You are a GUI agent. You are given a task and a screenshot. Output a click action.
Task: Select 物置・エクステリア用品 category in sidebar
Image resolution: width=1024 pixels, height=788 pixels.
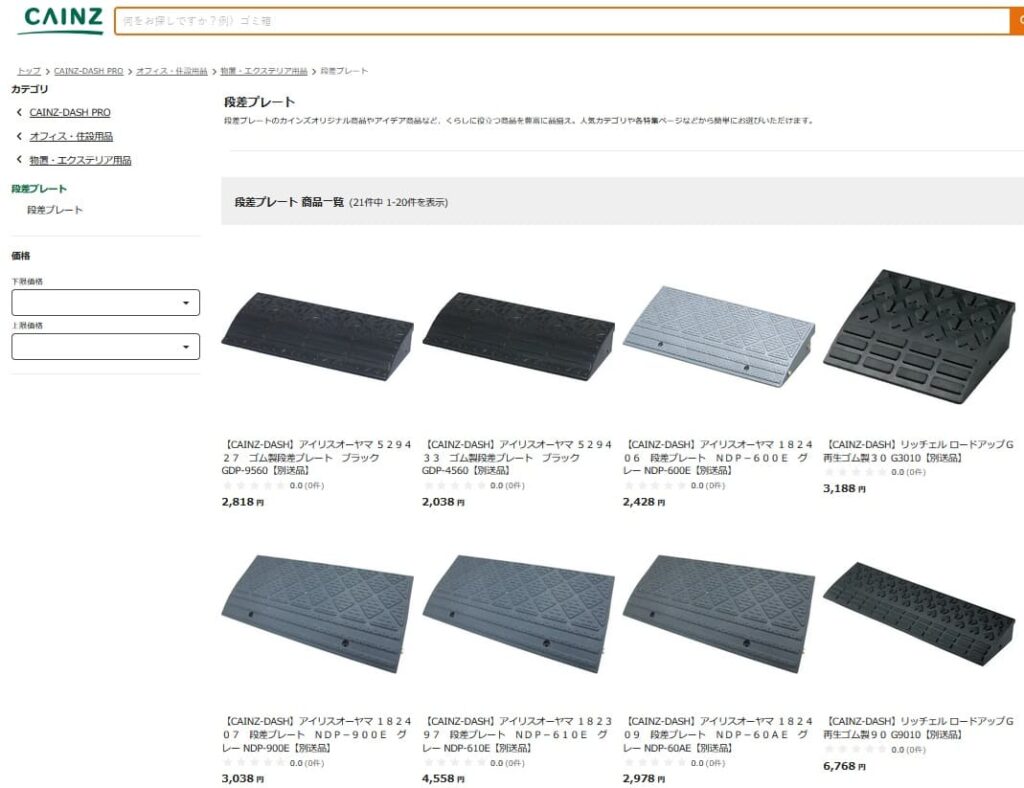[80, 160]
